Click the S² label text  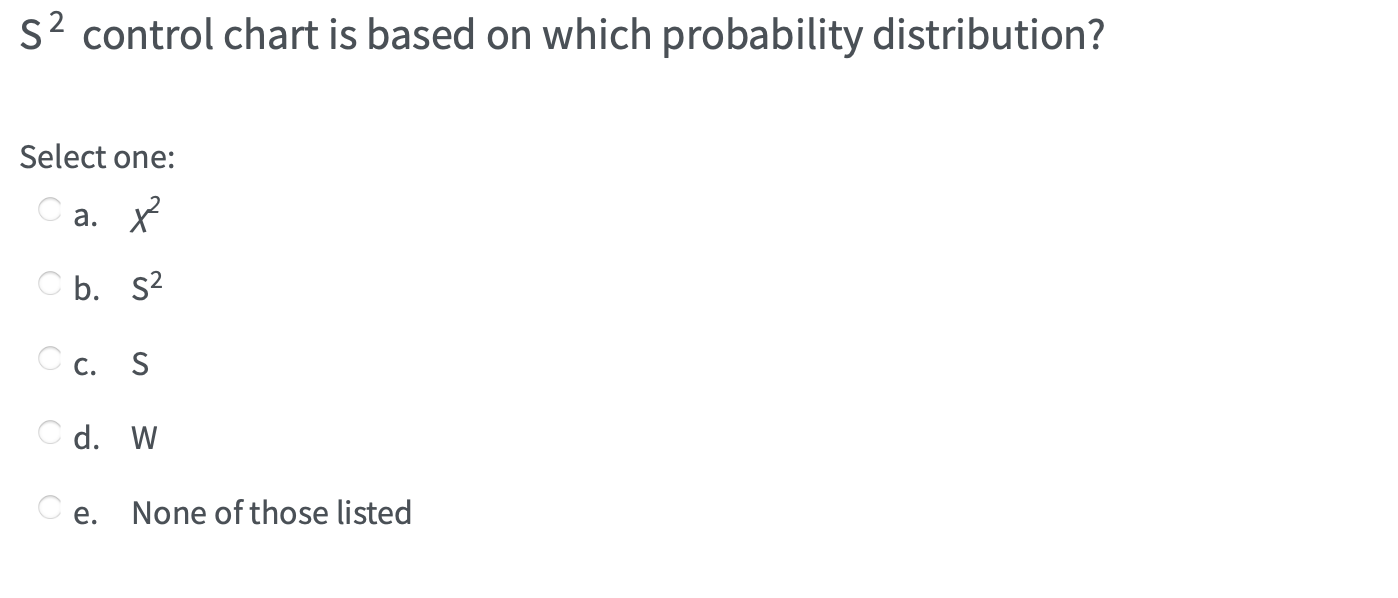coord(146,288)
